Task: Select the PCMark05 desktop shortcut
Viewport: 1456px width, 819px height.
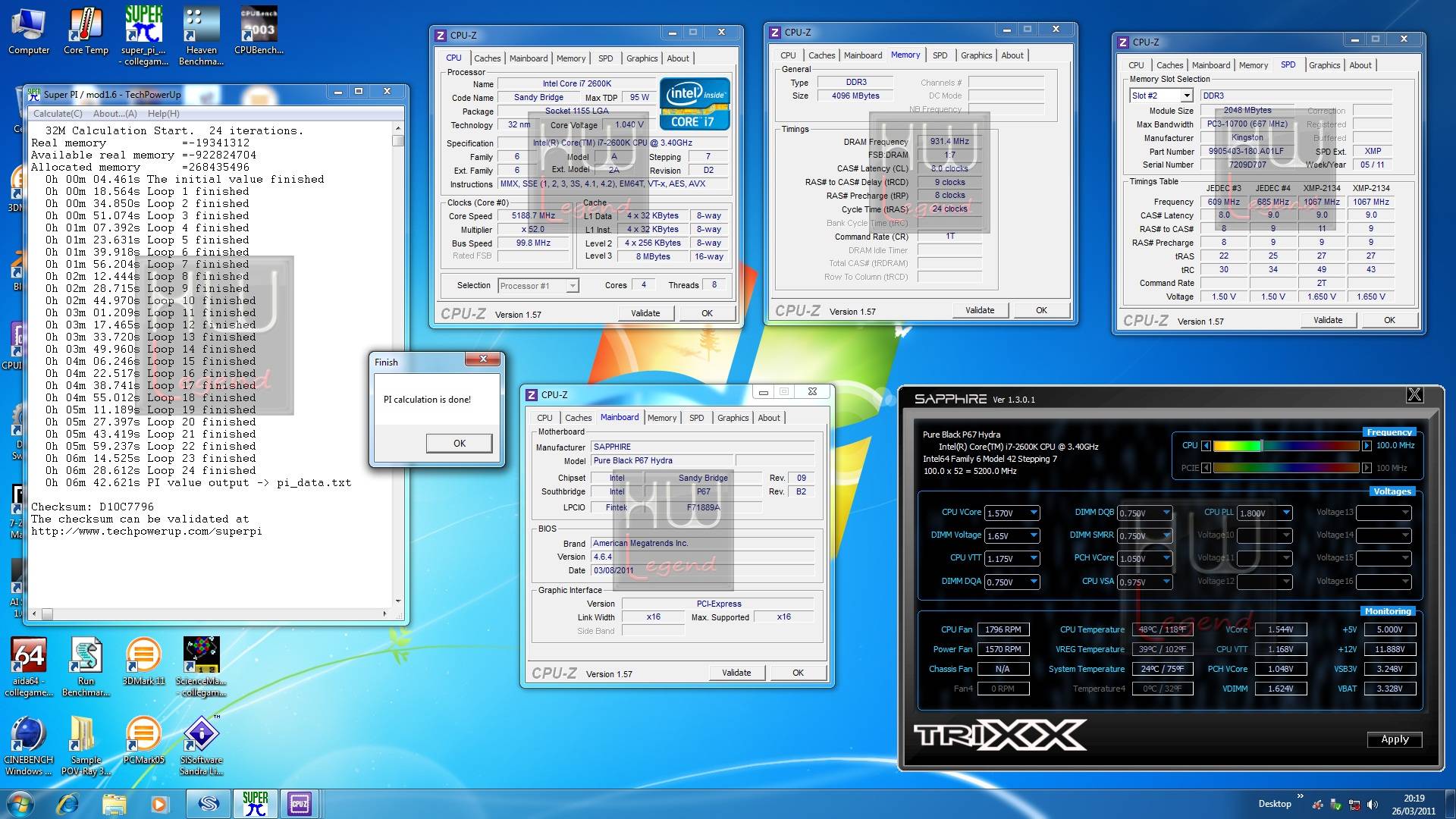Action: tap(143, 740)
